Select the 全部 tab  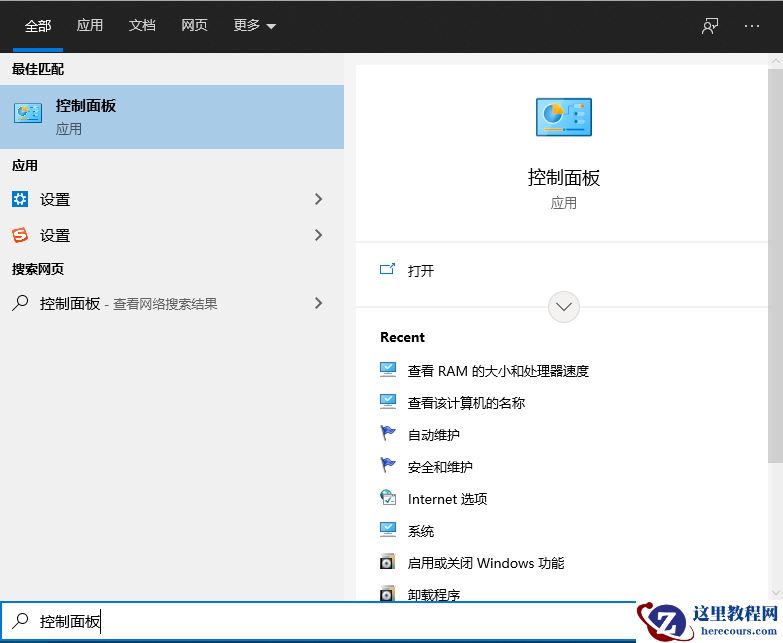pyautogui.click(x=38, y=25)
